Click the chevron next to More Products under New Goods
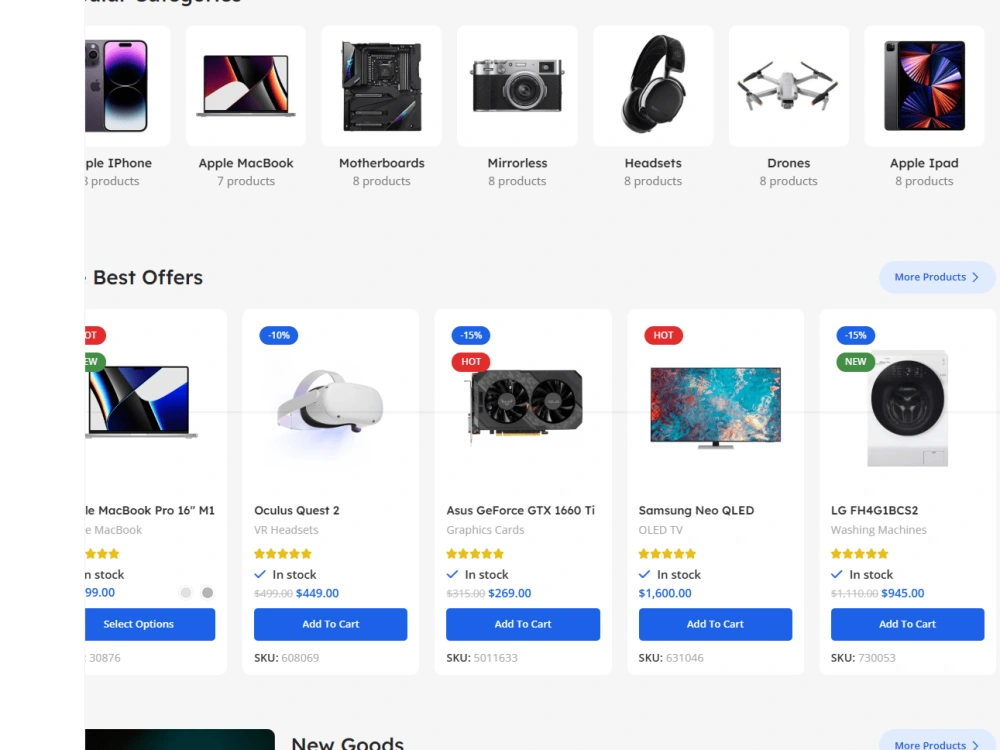Viewport: 1000px width, 750px height. 973,745
